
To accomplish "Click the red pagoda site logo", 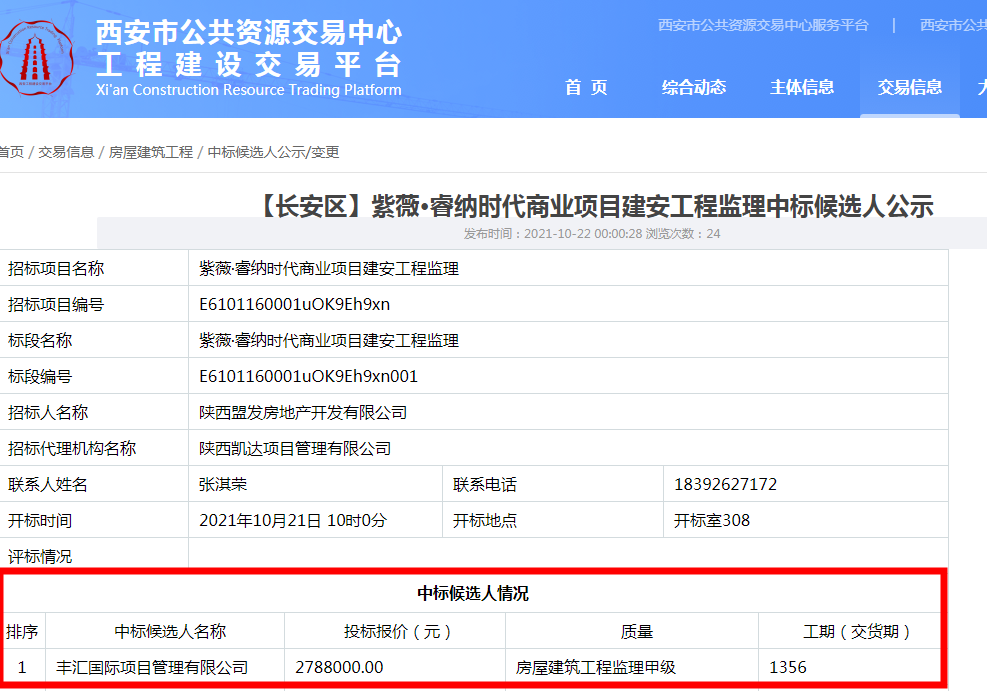I will coord(36,58).
